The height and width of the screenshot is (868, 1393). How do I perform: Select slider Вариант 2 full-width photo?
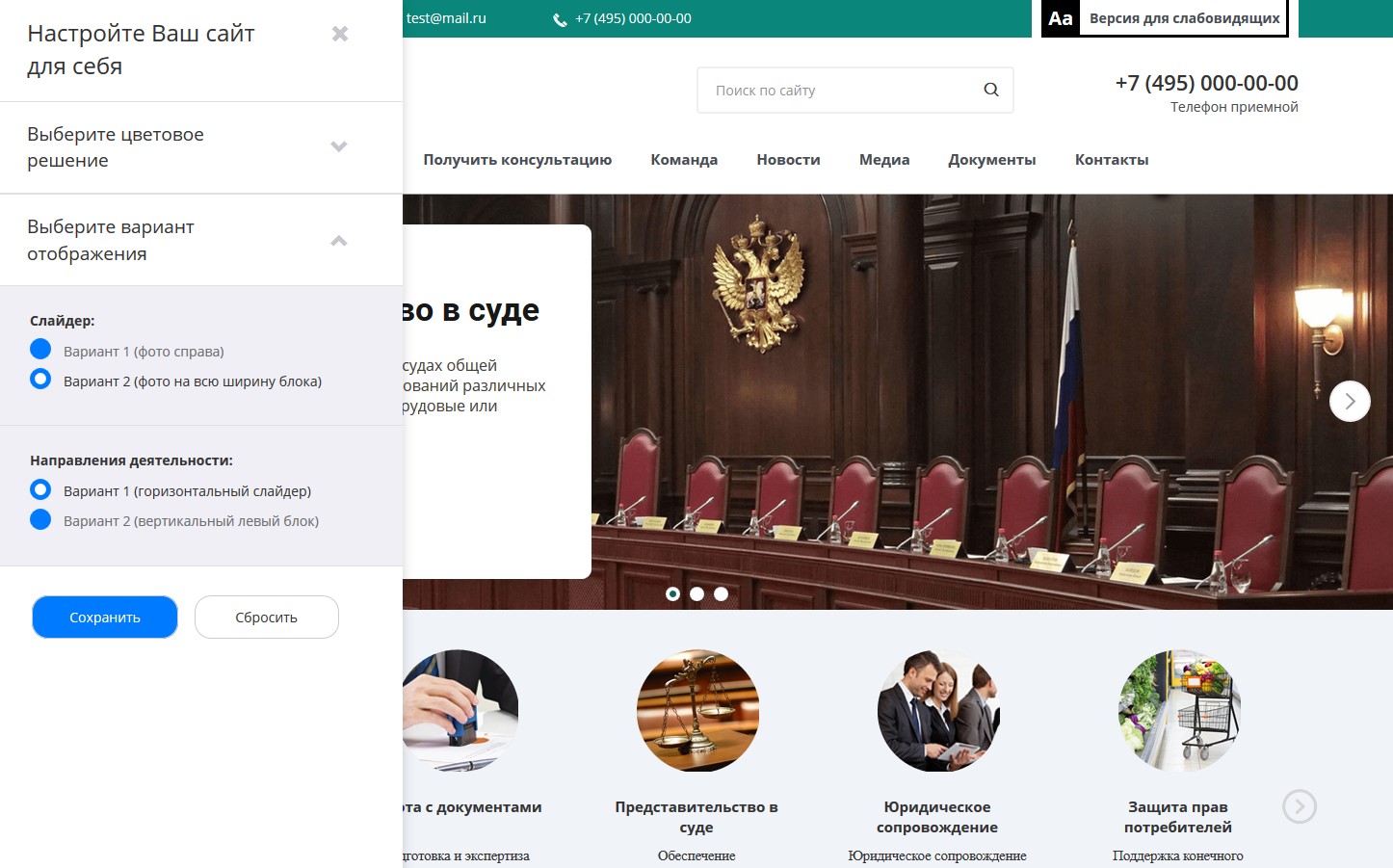coord(40,380)
